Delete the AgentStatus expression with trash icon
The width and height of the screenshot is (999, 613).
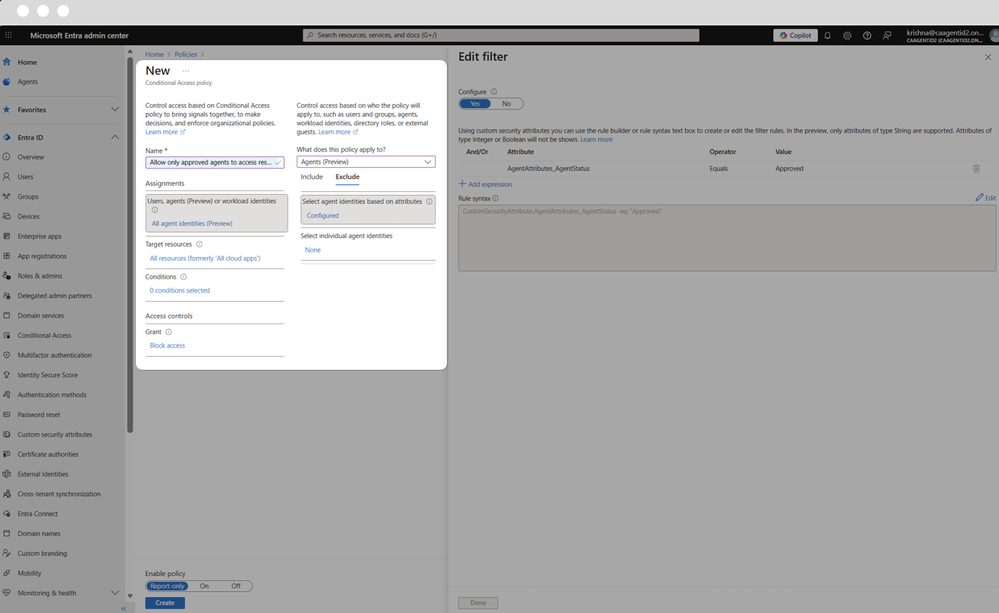coord(975,169)
